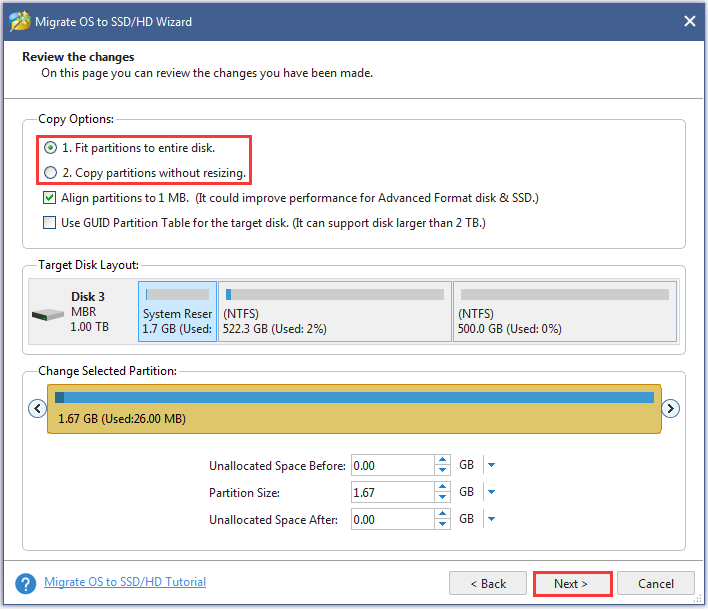Image resolution: width=708 pixels, height=610 pixels.
Task: Click right arrow beside partition bar
Action: point(671,409)
